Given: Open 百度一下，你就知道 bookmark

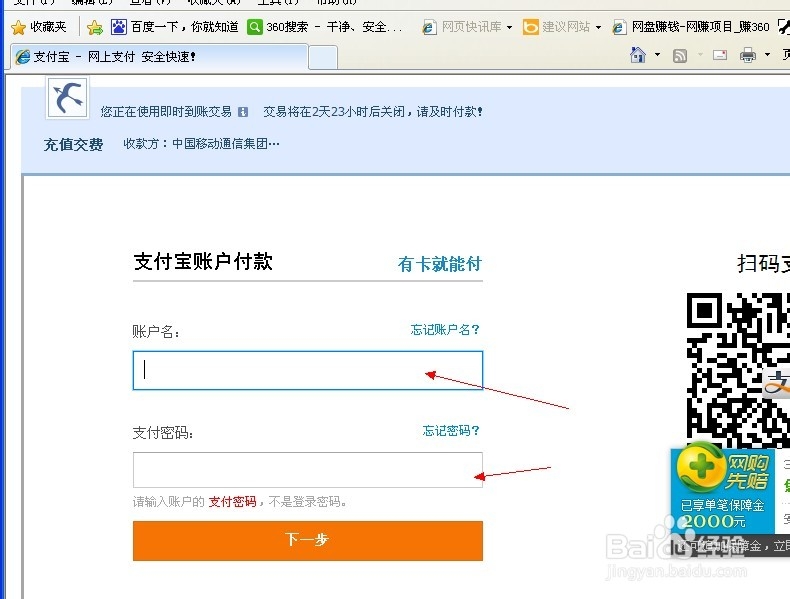Looking at the screenshot, I should pyautogui.click(x=184, y=27).
